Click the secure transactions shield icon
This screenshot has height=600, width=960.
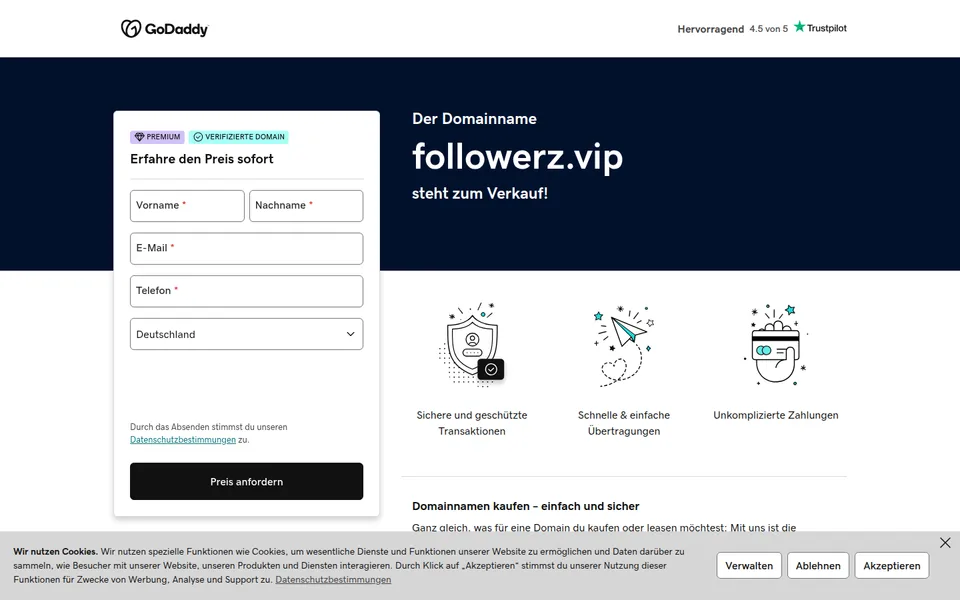coord(472,345)
